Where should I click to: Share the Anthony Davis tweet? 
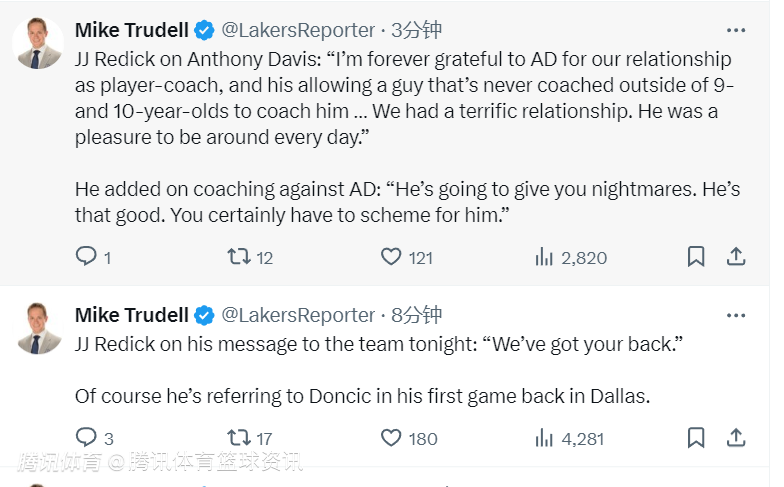pos(736,257)
